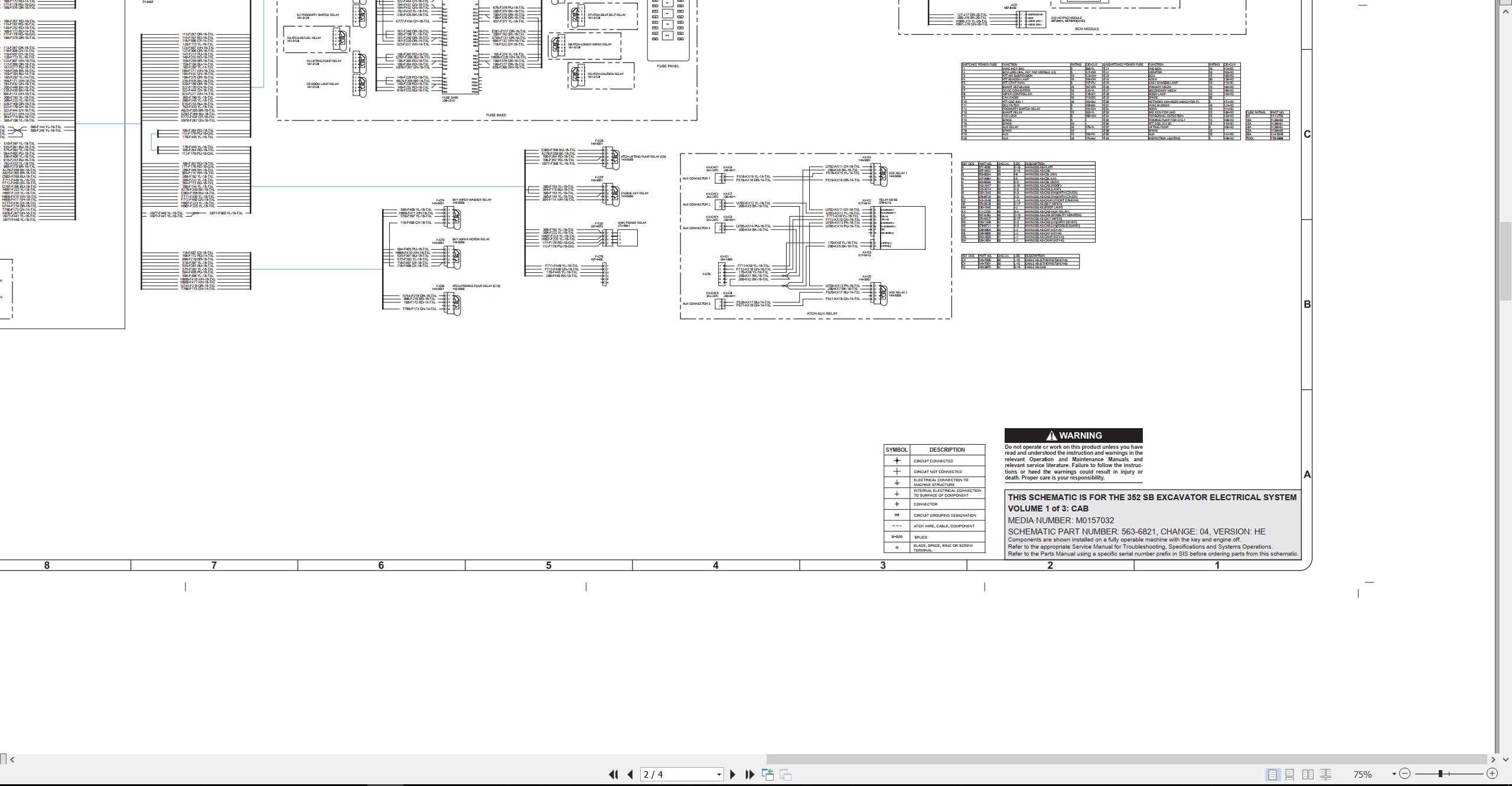
Task: Click the ATCH-AUX RELAY label
Action: pos(822,314)
